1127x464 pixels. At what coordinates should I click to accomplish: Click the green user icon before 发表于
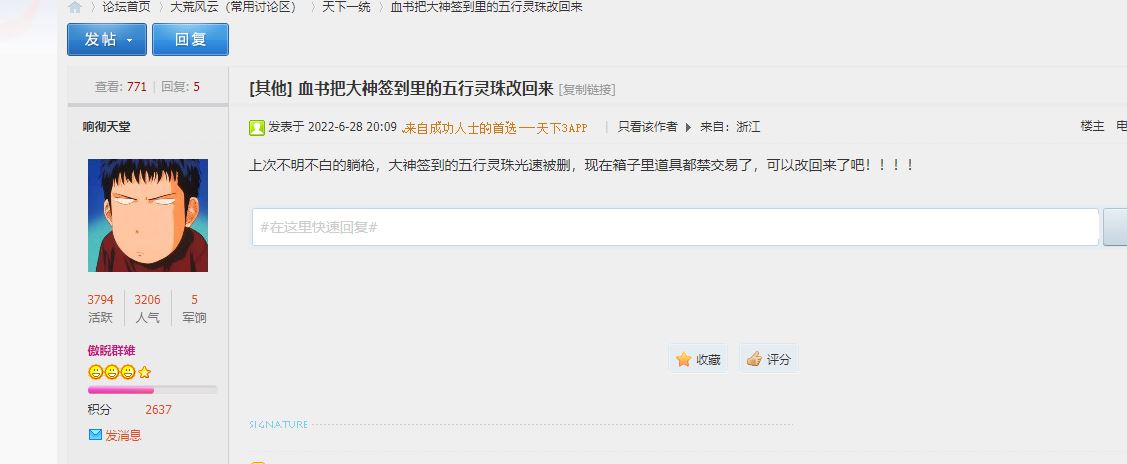(257, 128)
